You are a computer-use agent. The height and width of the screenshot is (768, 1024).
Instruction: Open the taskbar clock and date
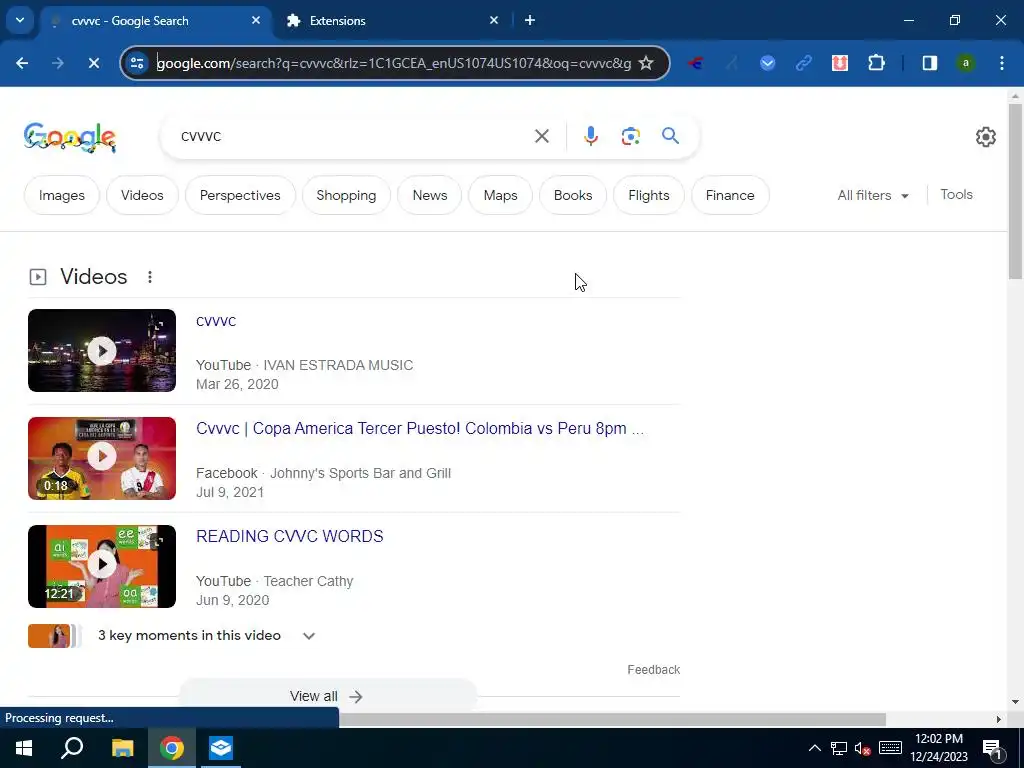[x=939, y=748]
